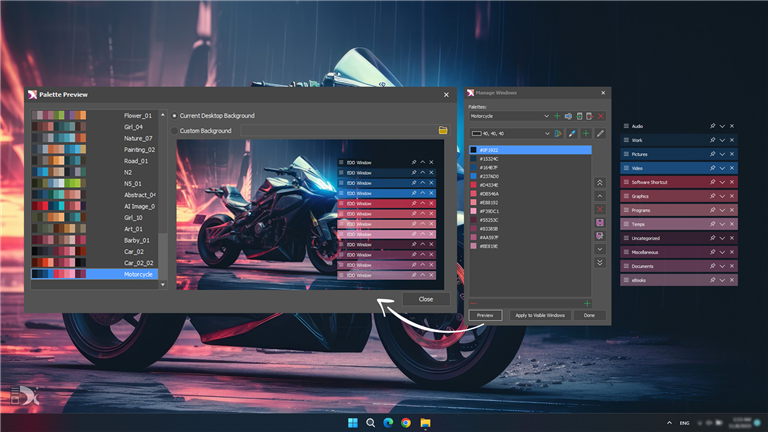Click the hamburger grip icon on Work window
The image size is (768, 432).
626,140
